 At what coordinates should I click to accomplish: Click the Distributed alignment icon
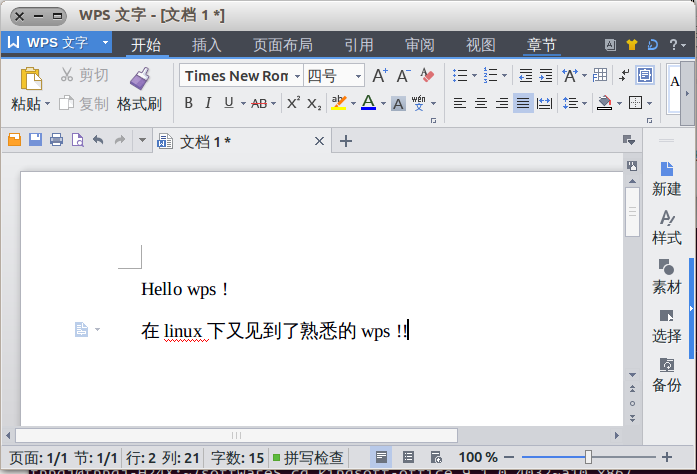click(x=544, y=104)
